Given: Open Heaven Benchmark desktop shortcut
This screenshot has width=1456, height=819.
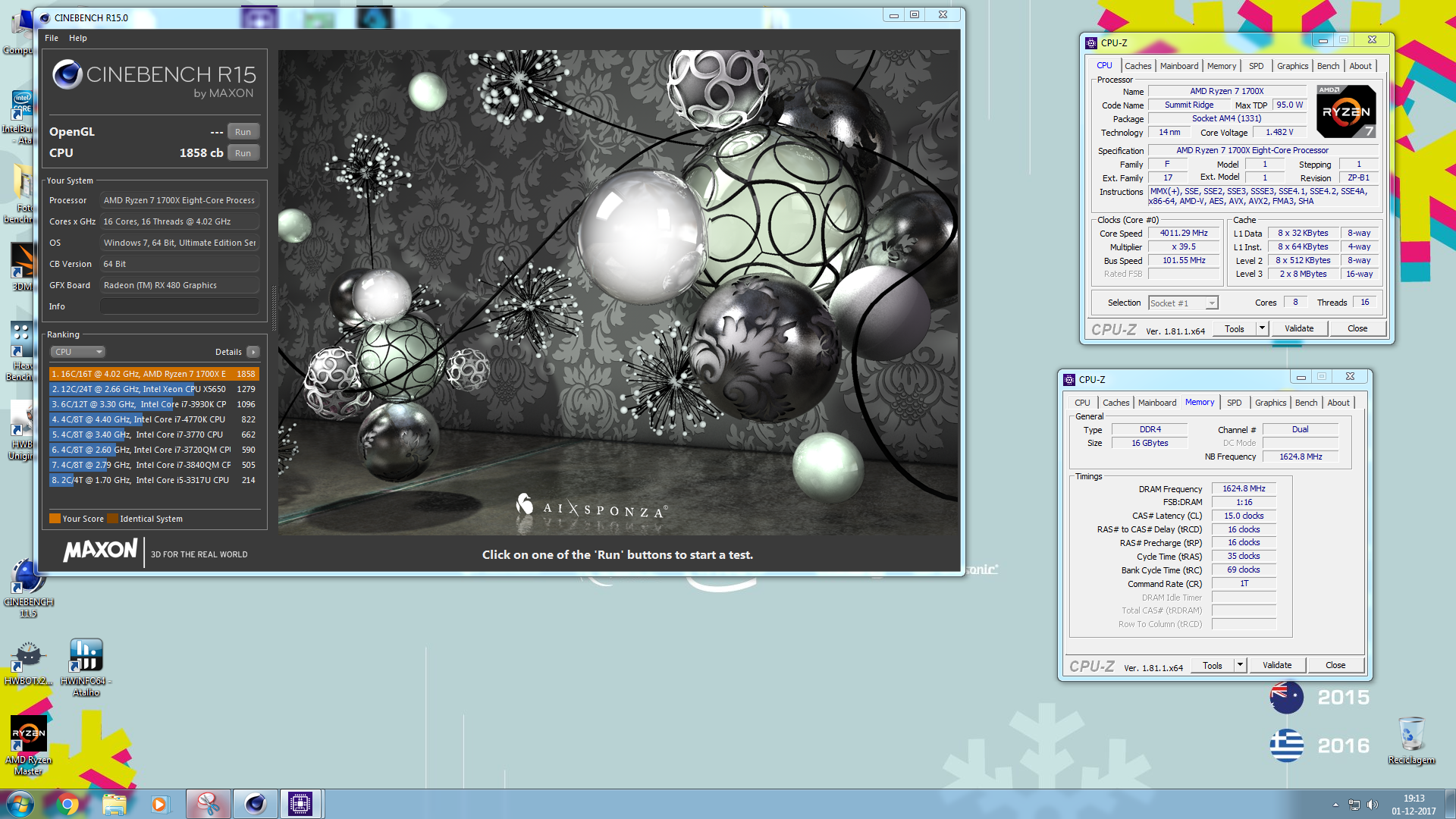Looking at the screenshot, I should [21, 351].
